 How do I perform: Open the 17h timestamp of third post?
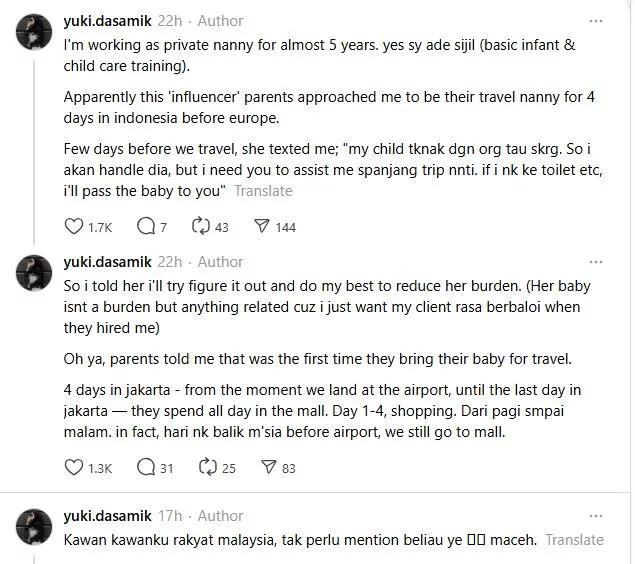pos(169,516)
